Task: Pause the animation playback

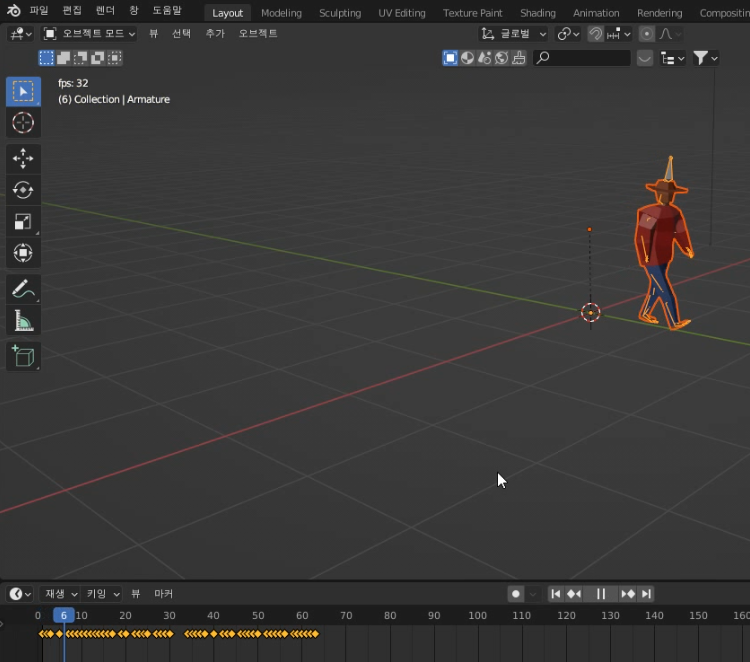Action: tap(601, 594)
